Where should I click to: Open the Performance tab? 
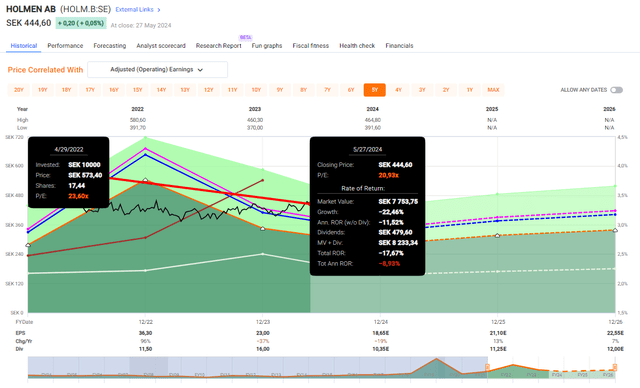tap(65, 46)
